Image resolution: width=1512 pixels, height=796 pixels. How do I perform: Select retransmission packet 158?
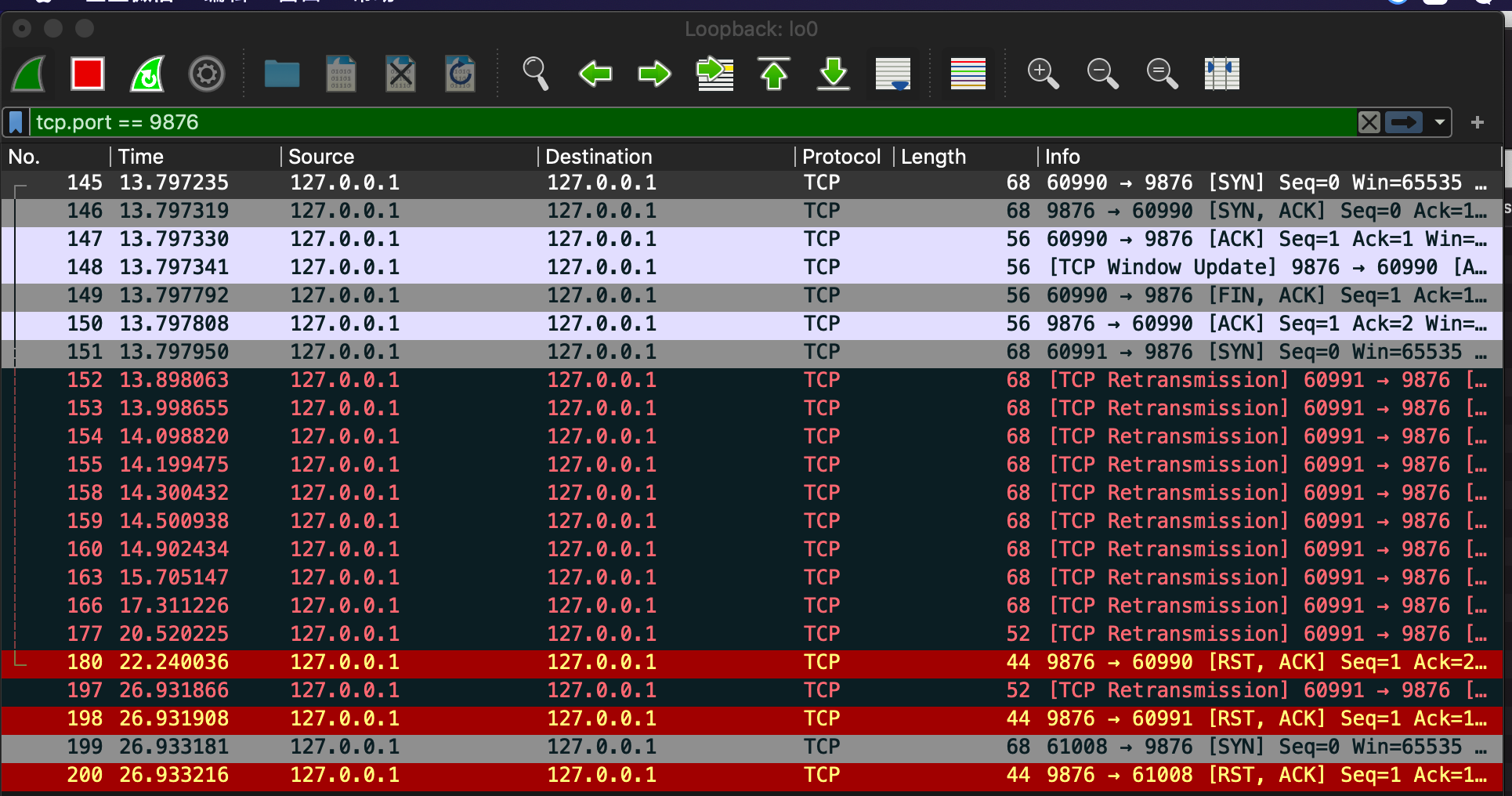(752, 494)
